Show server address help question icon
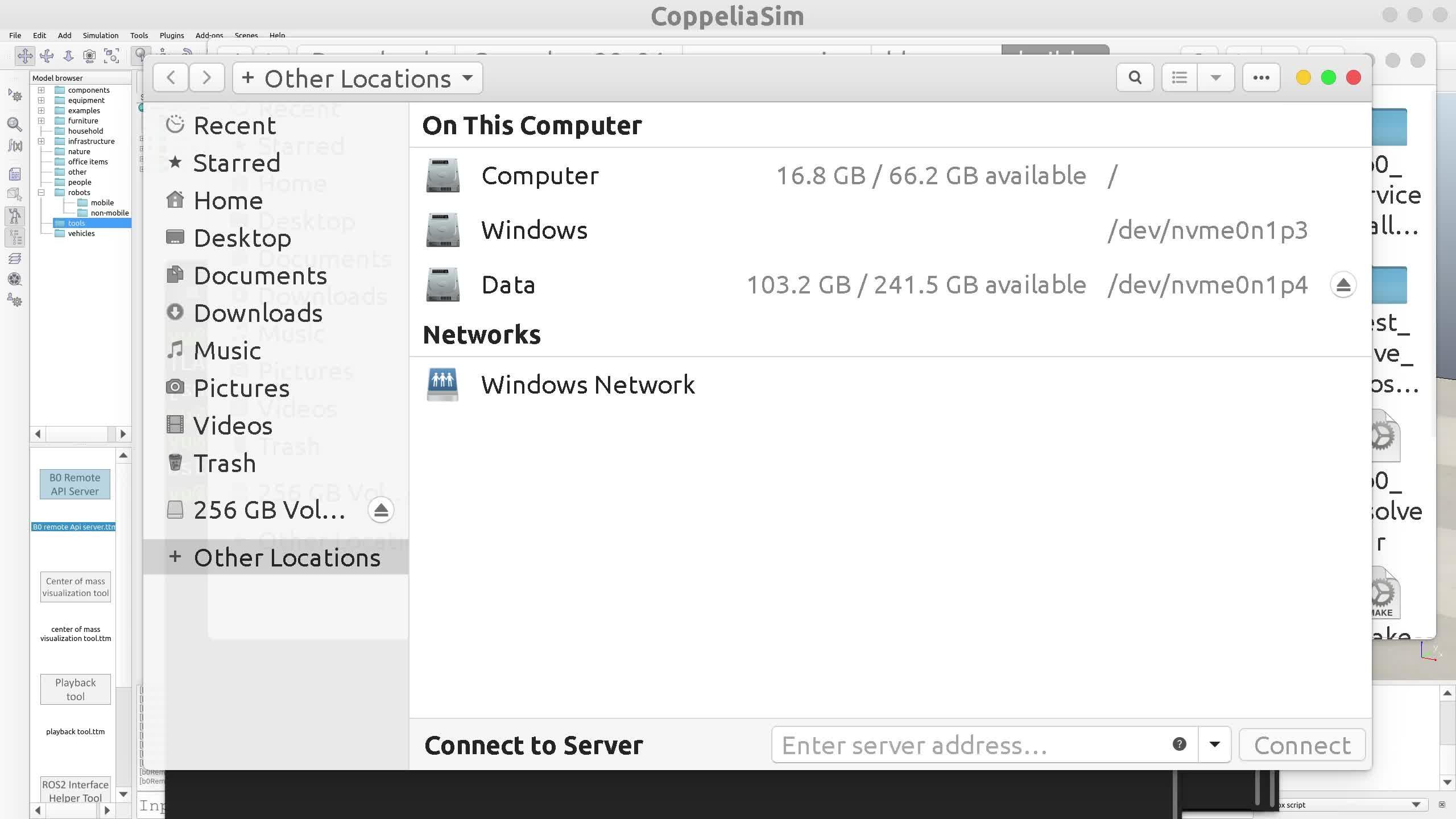 [1179, 744]
